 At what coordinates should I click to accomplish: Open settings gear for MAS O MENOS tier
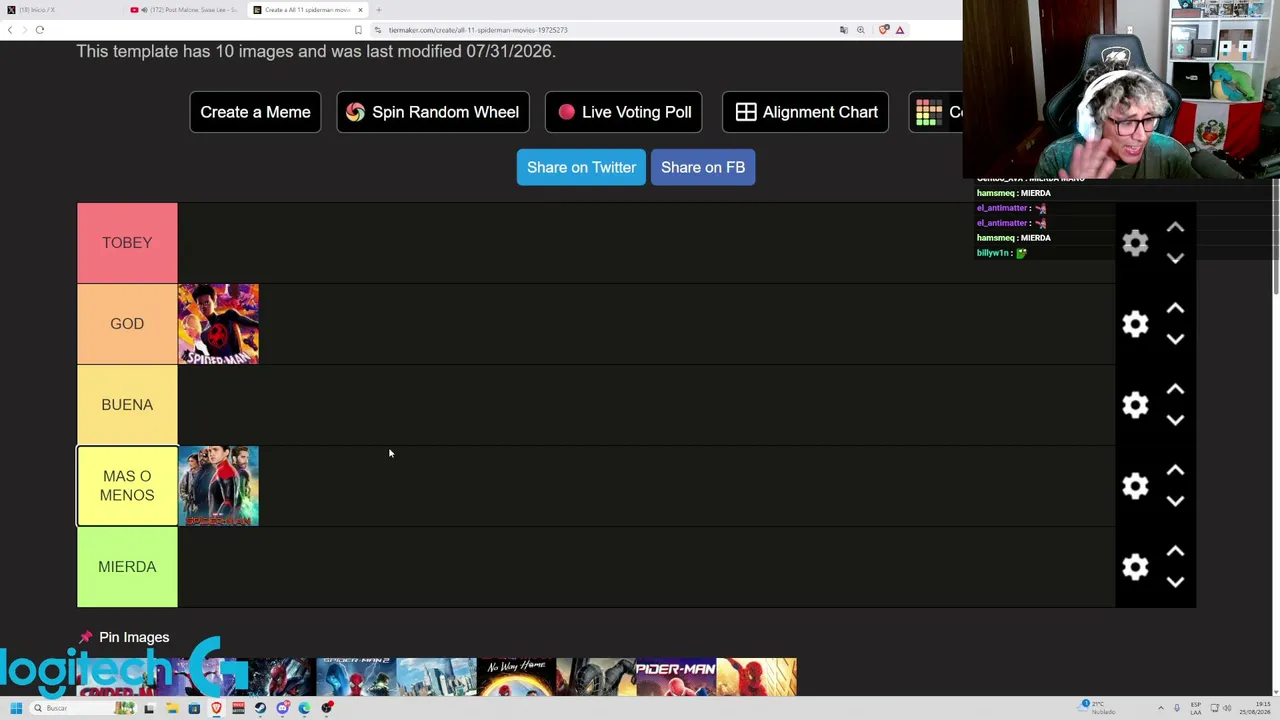1135,486
